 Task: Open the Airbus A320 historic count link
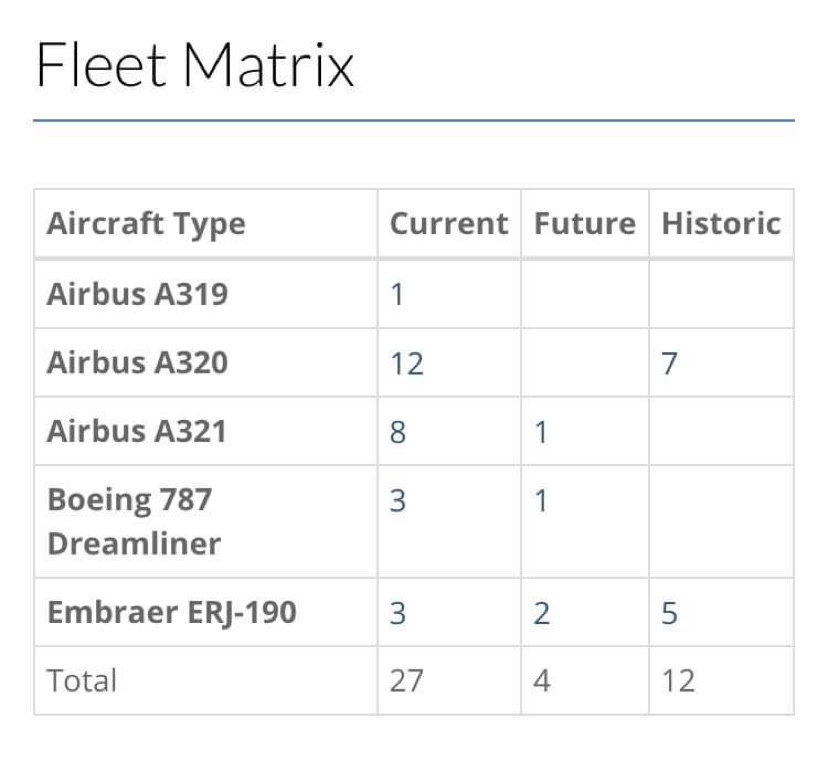tap(669, 363)
